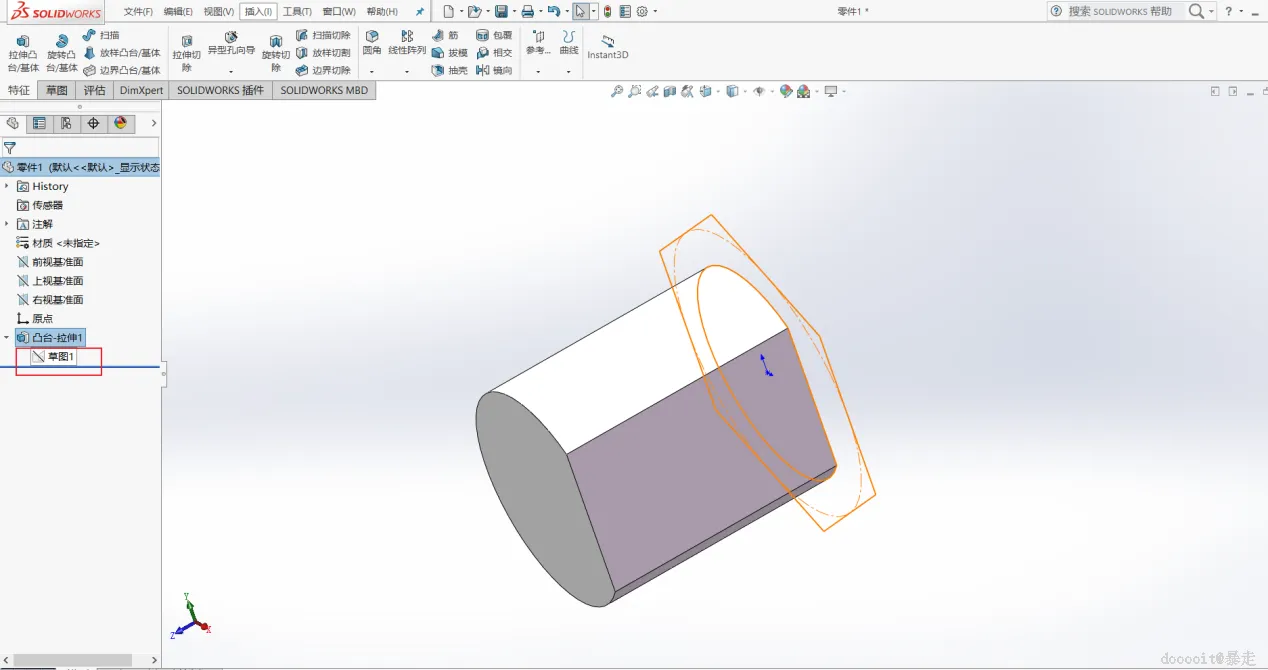1268x670 pixels.
Task: Open the 曲线 curves tool
Action: point(569,43)
